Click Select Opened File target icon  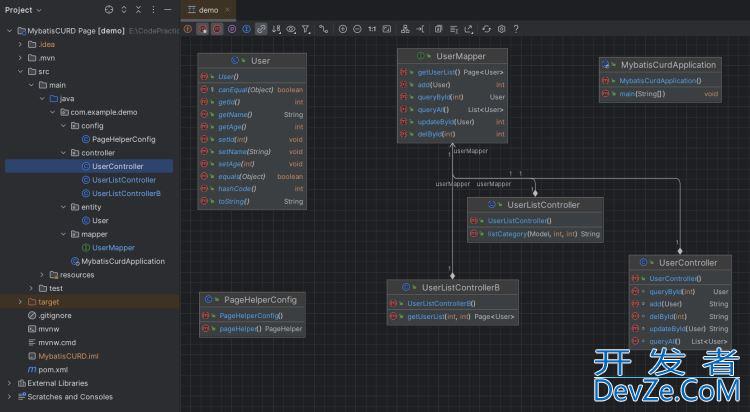click(x=110, y=9)
